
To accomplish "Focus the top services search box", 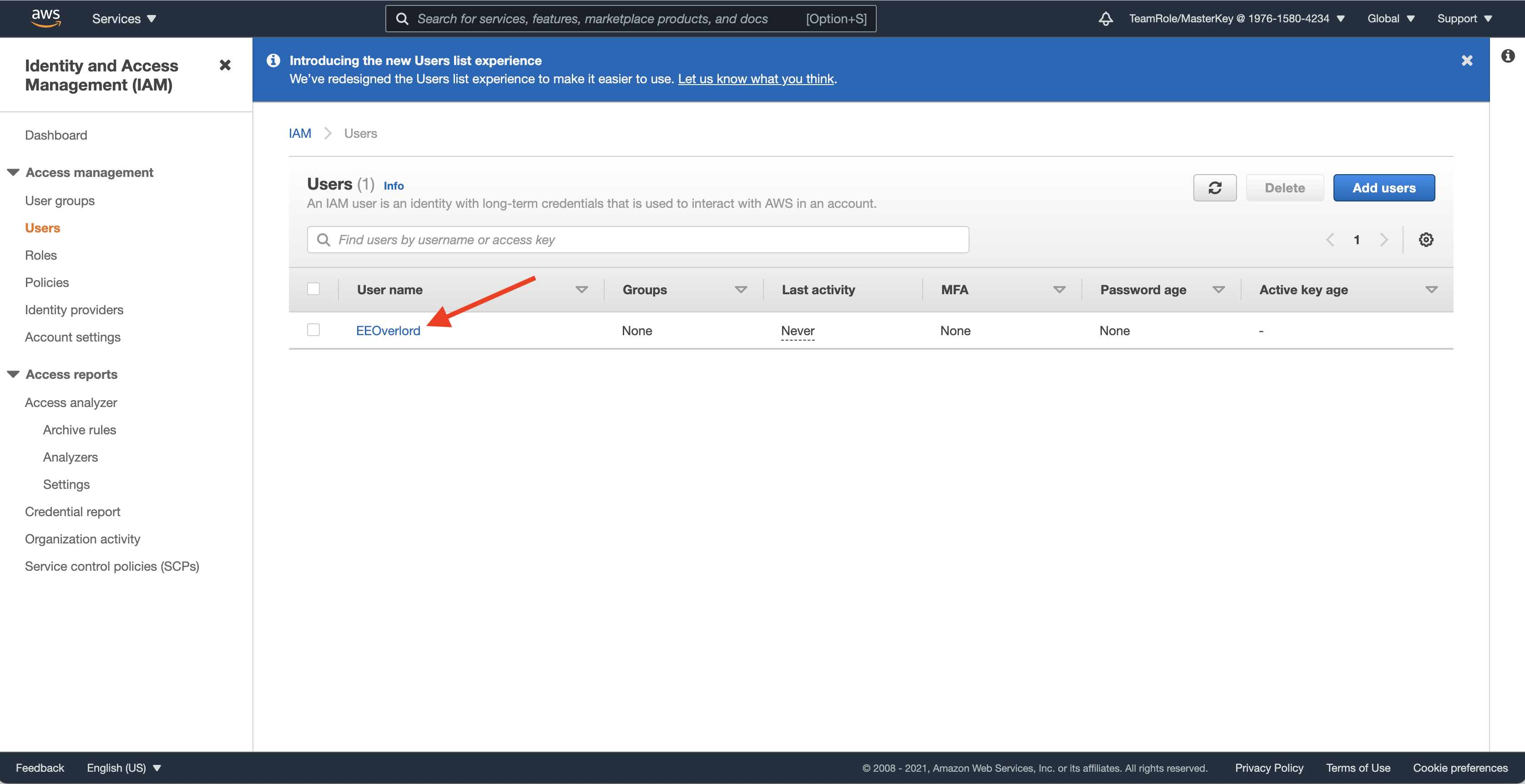I will tap(631, 19).
